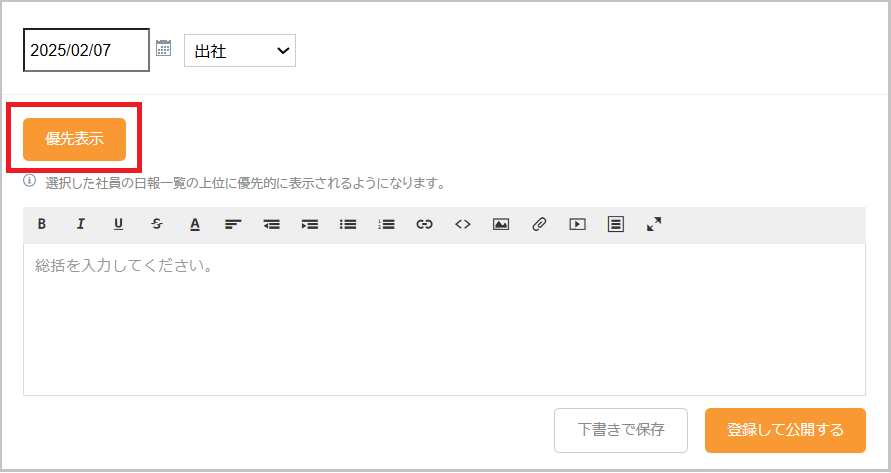Insert a numbered list
The height and width of the screenshot is (473, 891).
coord(386,224)
